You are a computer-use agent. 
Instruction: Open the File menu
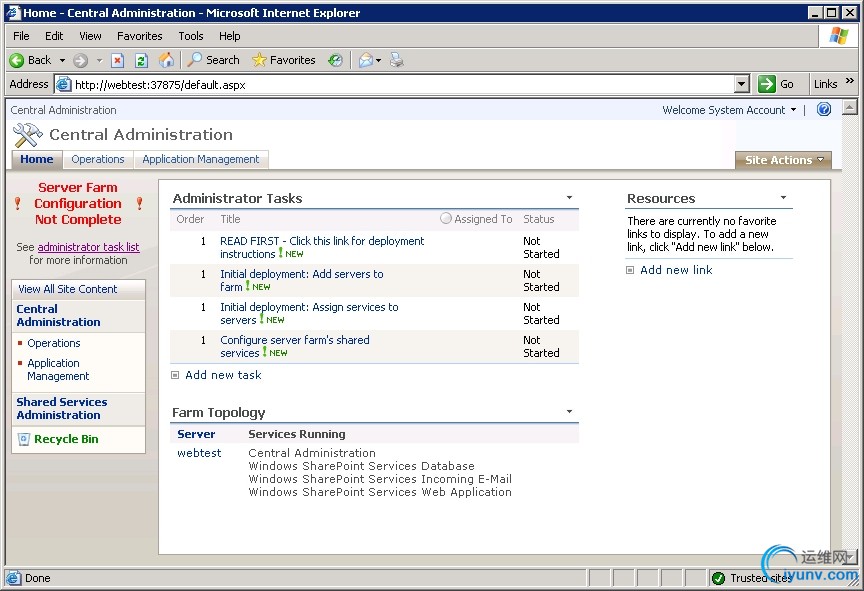click(x=21, y=36)
